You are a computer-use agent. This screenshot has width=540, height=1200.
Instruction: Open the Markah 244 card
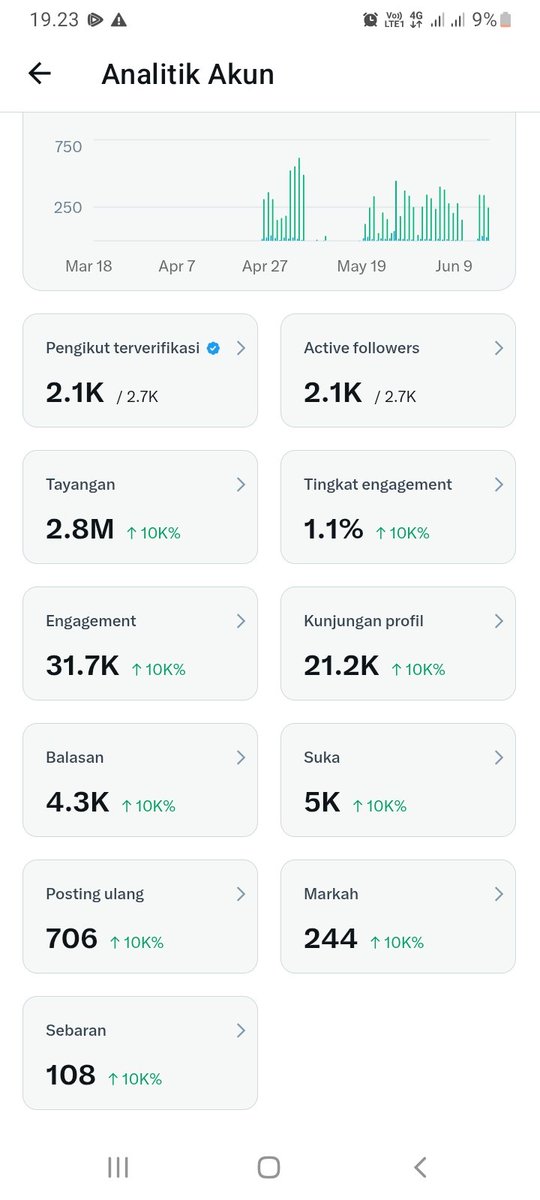398,916
